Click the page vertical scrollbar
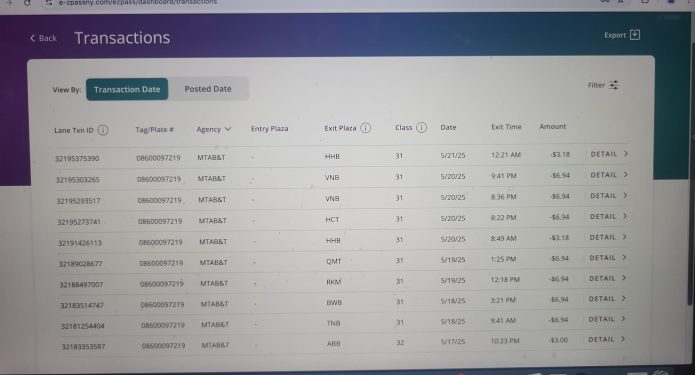Screen dimensions: 695x375 point(690,173)
